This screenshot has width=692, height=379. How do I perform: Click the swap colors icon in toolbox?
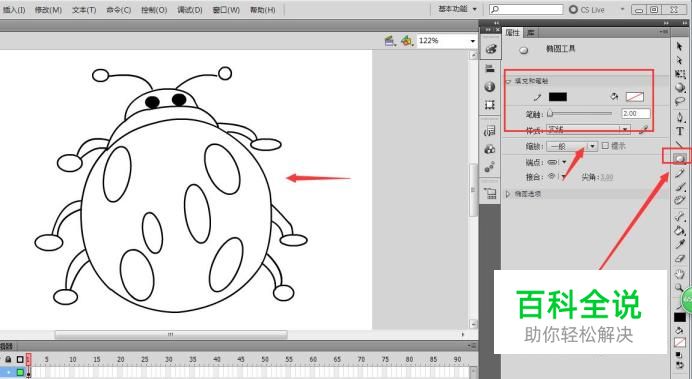(x=680, y=365)
